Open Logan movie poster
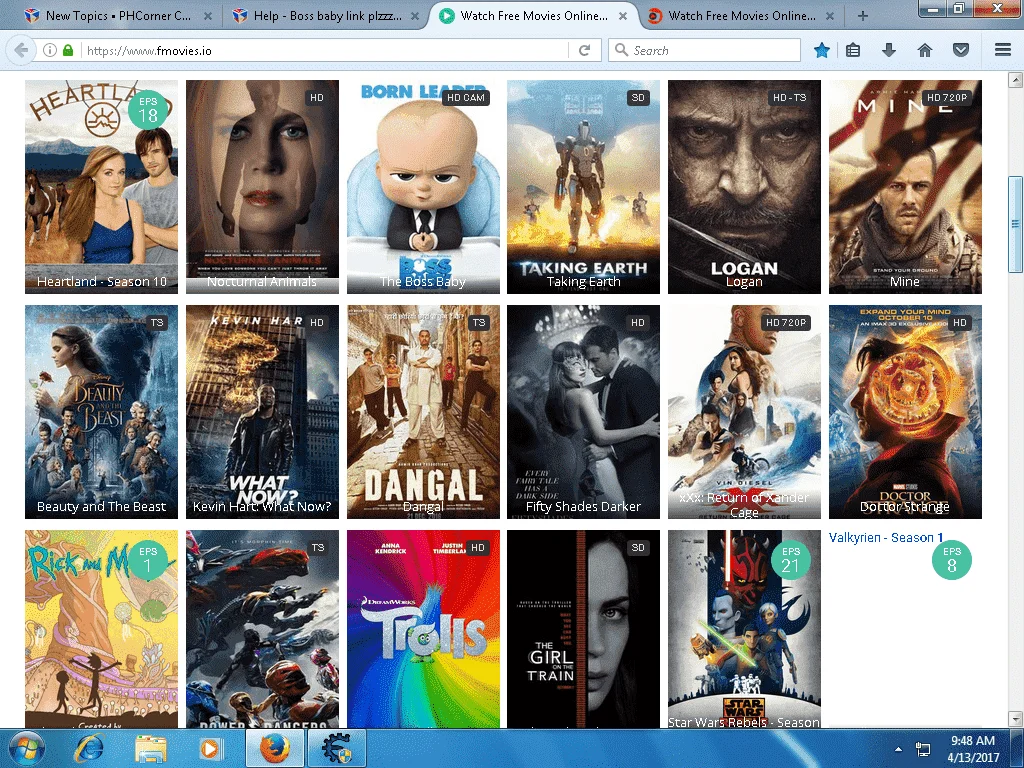This screenshot has width=1024, height=768. pyautogui.click(x=744, y=187)
